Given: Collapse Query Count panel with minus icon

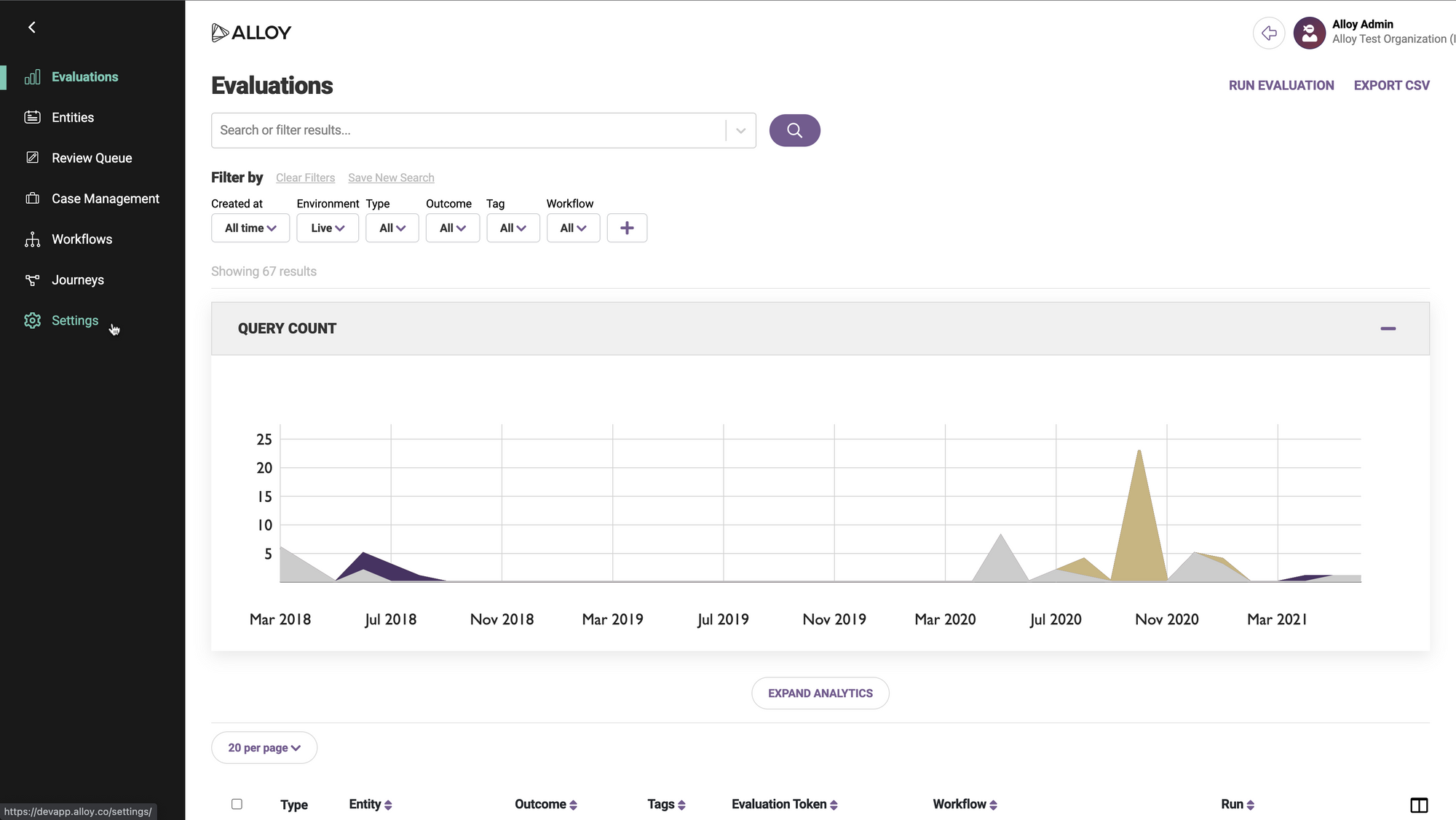Looking at the screenshot, I should (x=1388, y=329).
